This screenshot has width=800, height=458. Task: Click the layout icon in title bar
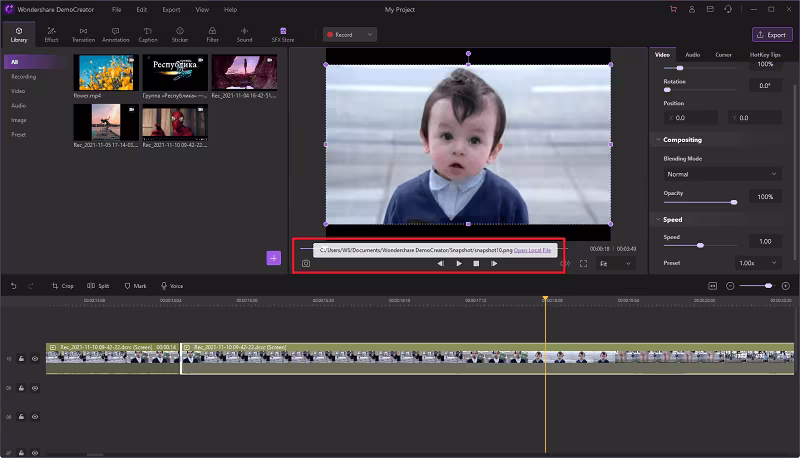point(710,9)
